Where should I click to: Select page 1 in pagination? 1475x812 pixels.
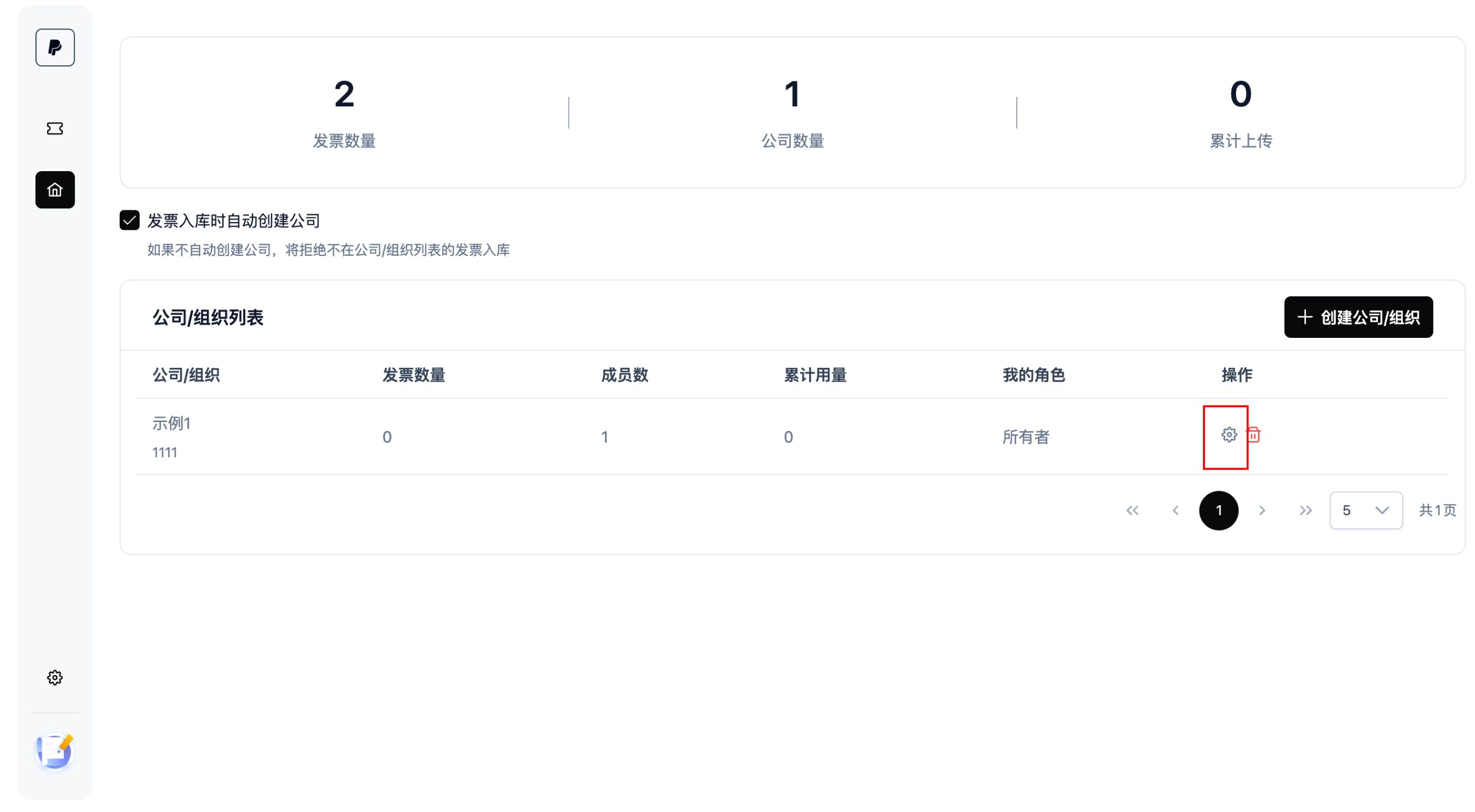pos(1218,511)
